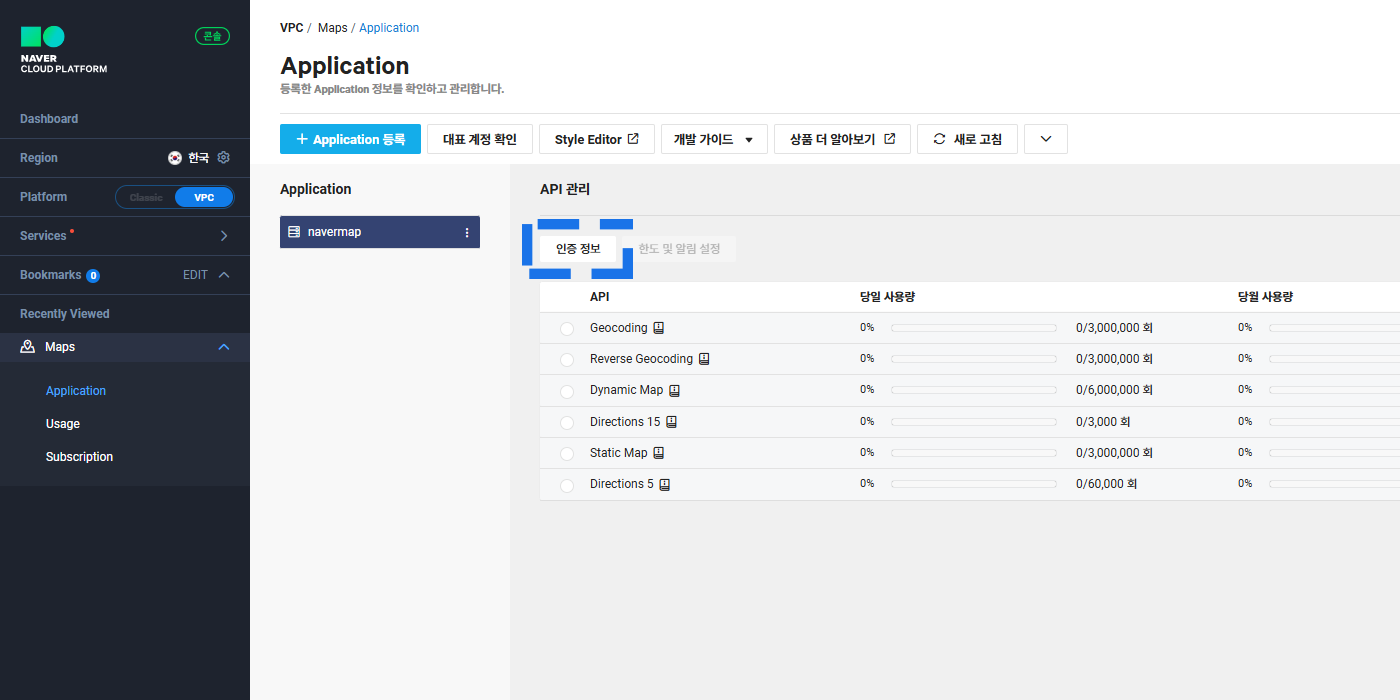Click the Reverse Geocoding API name
Screen dimensions: 1400x700
[641, 359]
